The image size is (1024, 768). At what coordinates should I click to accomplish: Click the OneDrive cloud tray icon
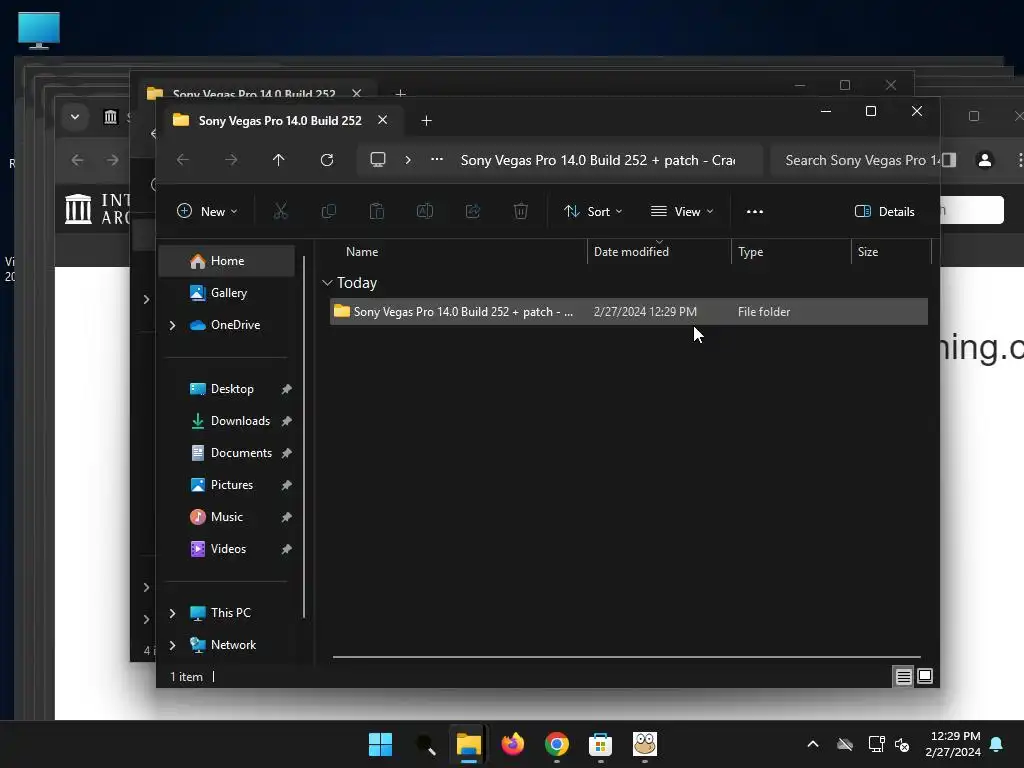(845, 744)
